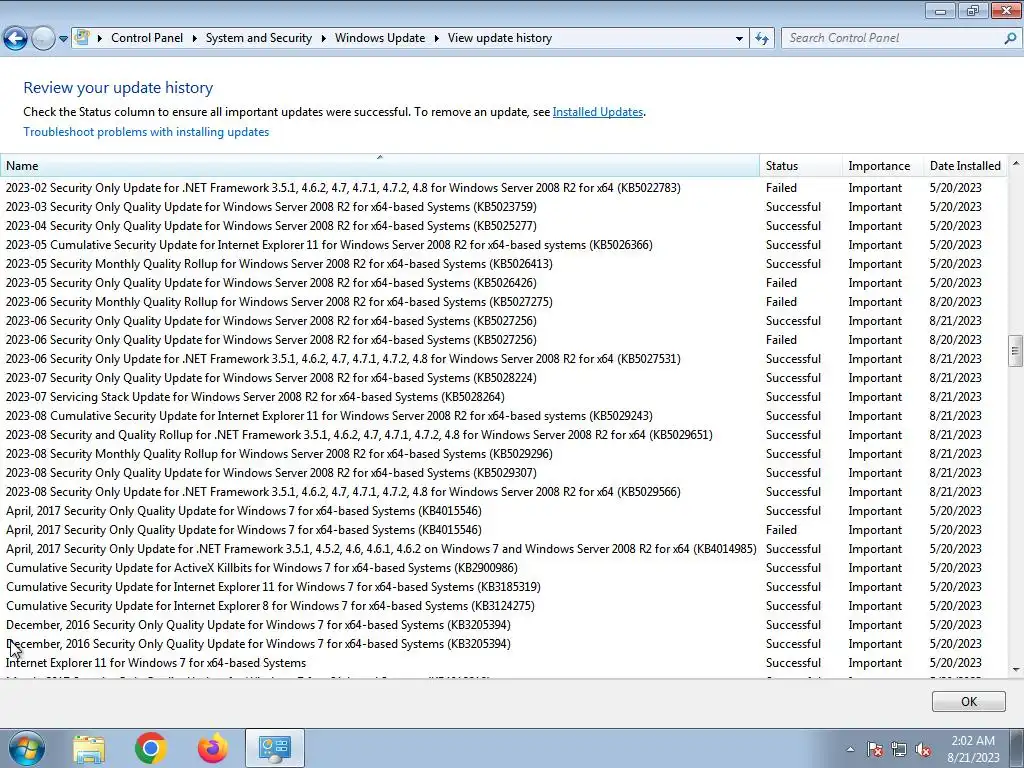Open Control Panel breadcrumb
1024x768 pixels.
(147, 38)
